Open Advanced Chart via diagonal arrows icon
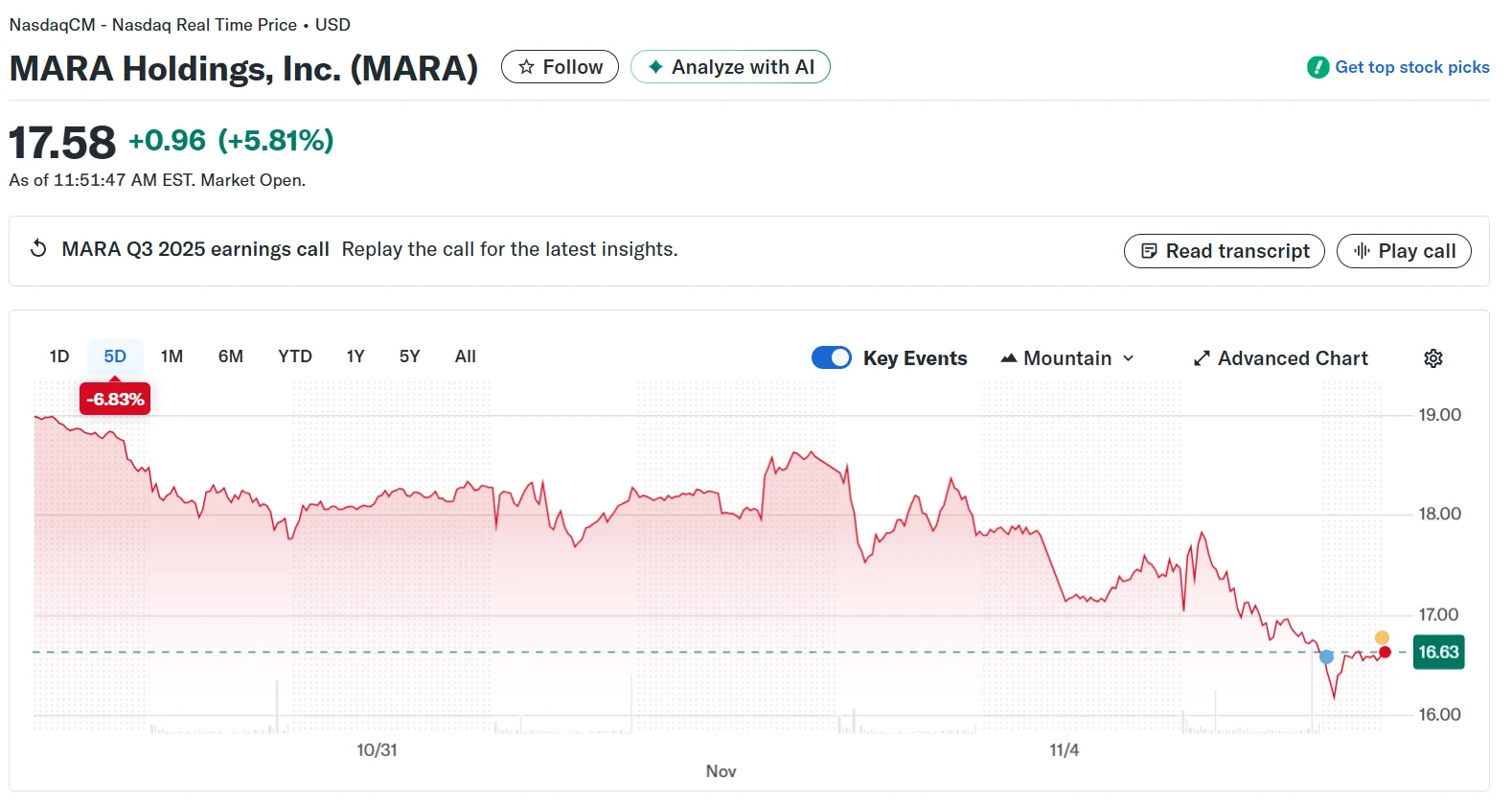Viewport: 1512px width, 804px height. click(1202, 357)
